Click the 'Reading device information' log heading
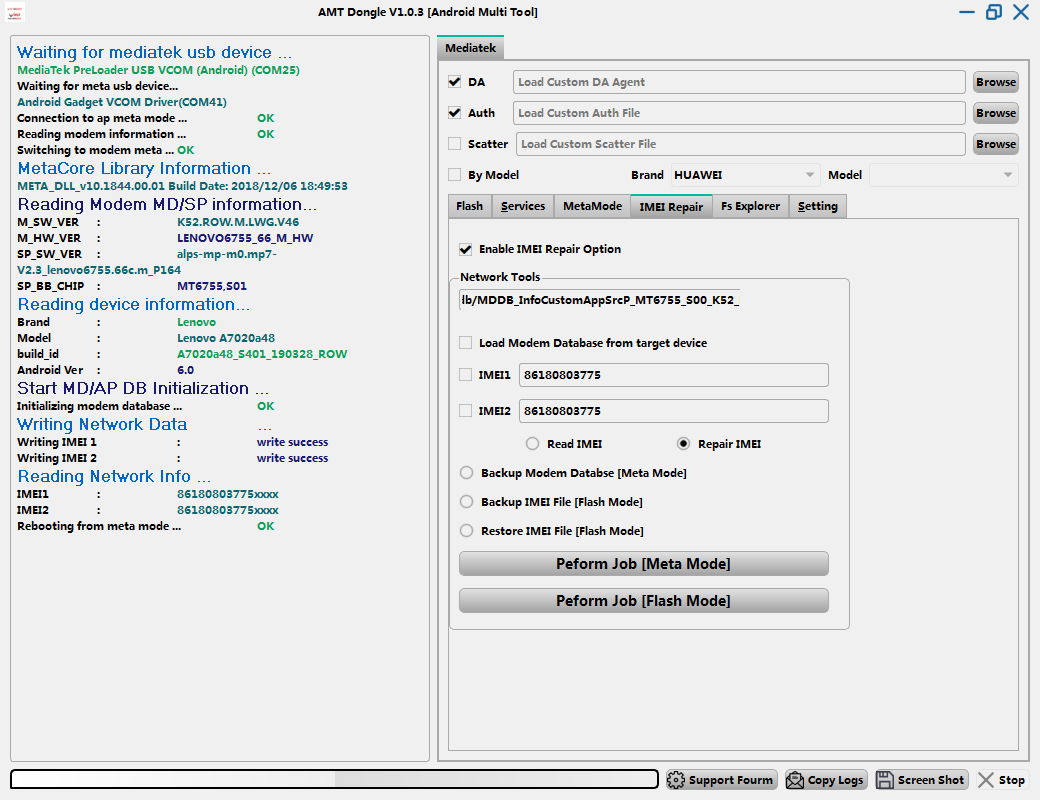1040x800 pixels. [133, 304]
